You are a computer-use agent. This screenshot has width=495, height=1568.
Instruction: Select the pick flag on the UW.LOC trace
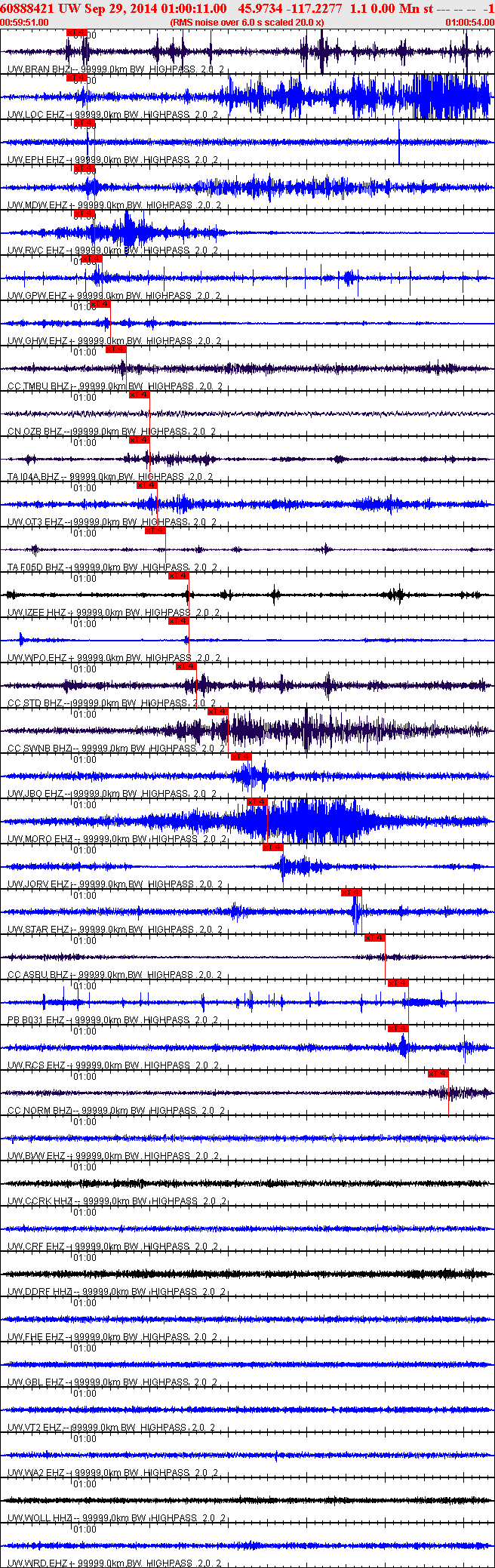click(x=76, y=78)
